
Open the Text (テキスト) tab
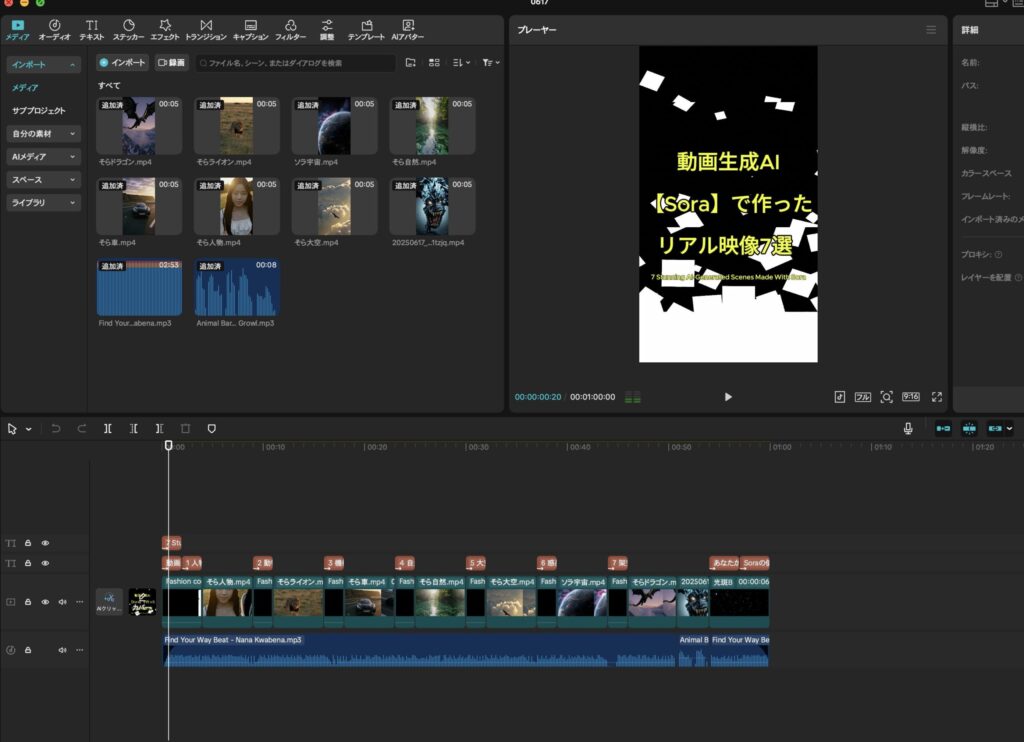91,30
